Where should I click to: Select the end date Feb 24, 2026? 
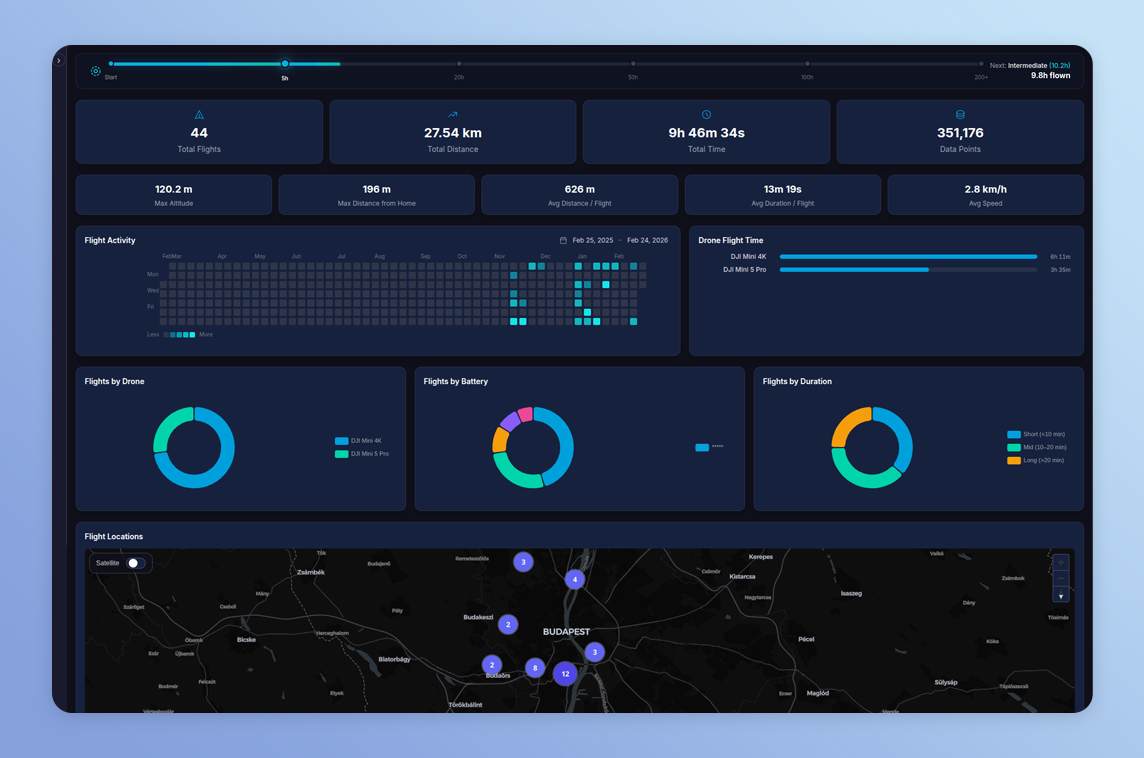[647, 241]
